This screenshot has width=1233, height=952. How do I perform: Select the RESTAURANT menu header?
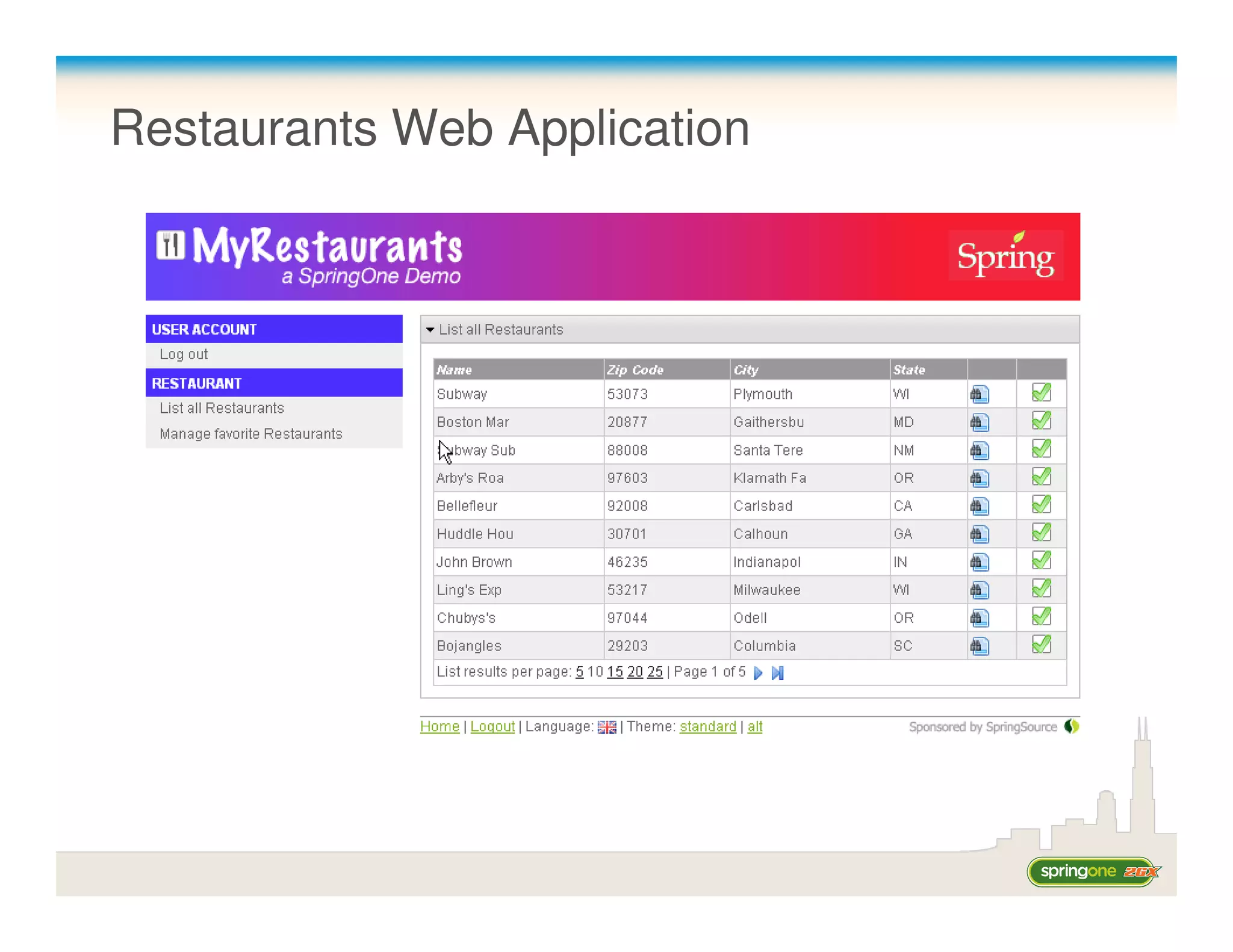pos(274,383)
